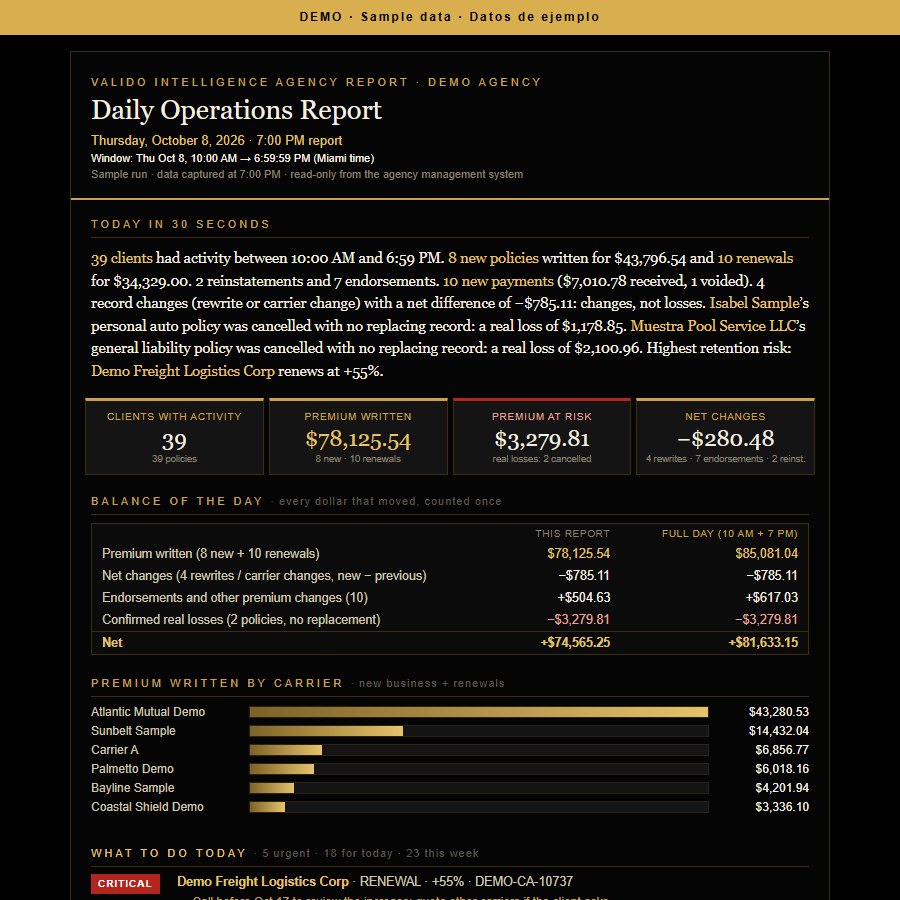Image resolution: width=900 pixels, height=900 pixels.
Task: Click the $6,018.16 carrier amount
Action: [782, 769]
